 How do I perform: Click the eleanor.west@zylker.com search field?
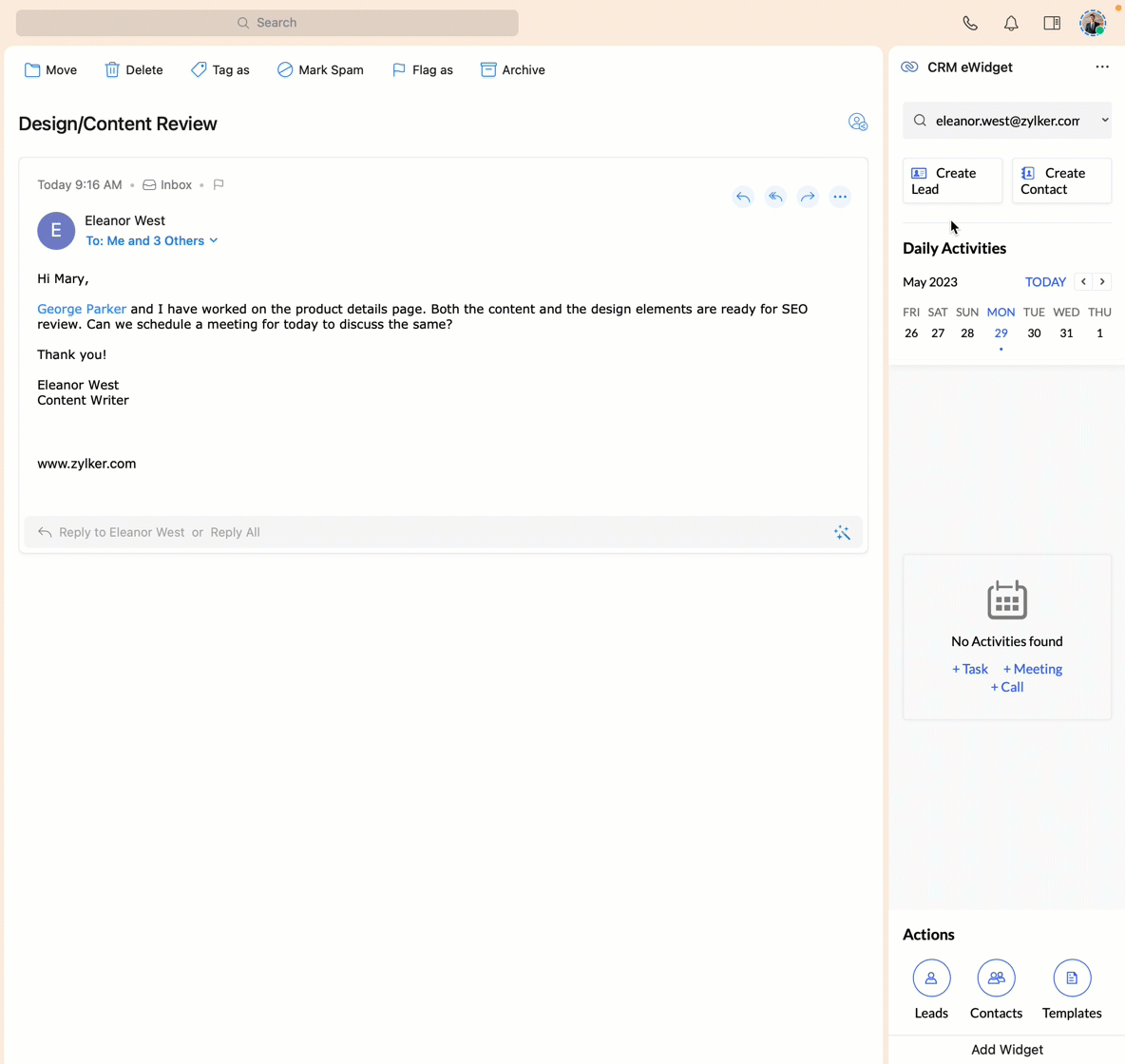[x=1006, y=121]
